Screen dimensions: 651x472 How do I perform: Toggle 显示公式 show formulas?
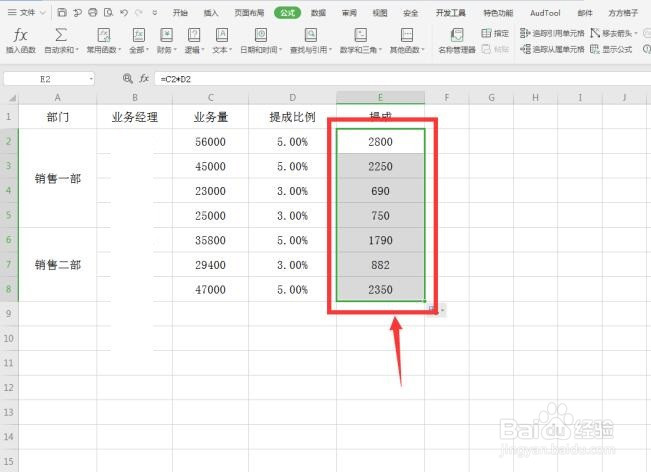611,49
